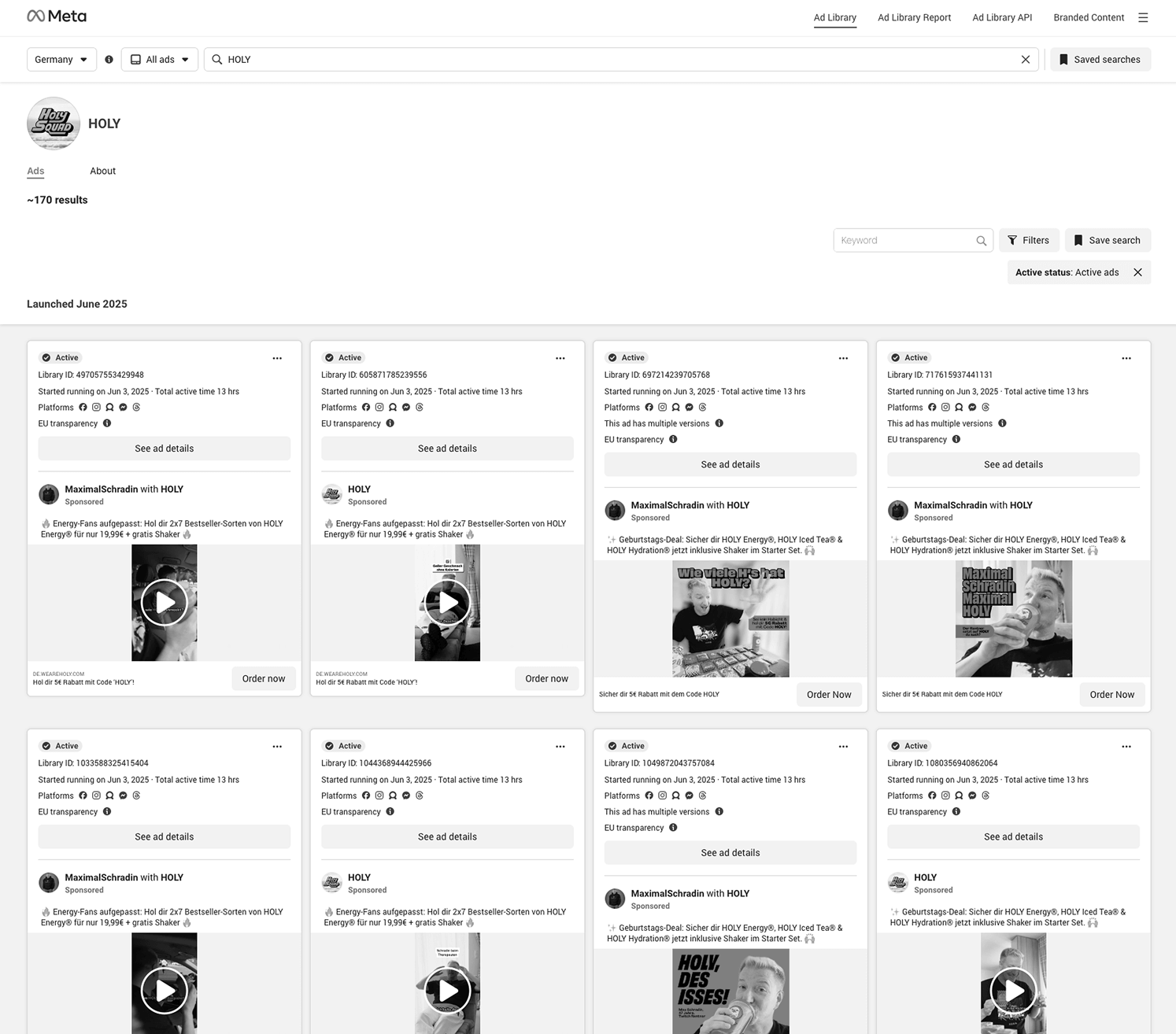Click the search magnifier icon in Keyword field

tap(981, 241)
